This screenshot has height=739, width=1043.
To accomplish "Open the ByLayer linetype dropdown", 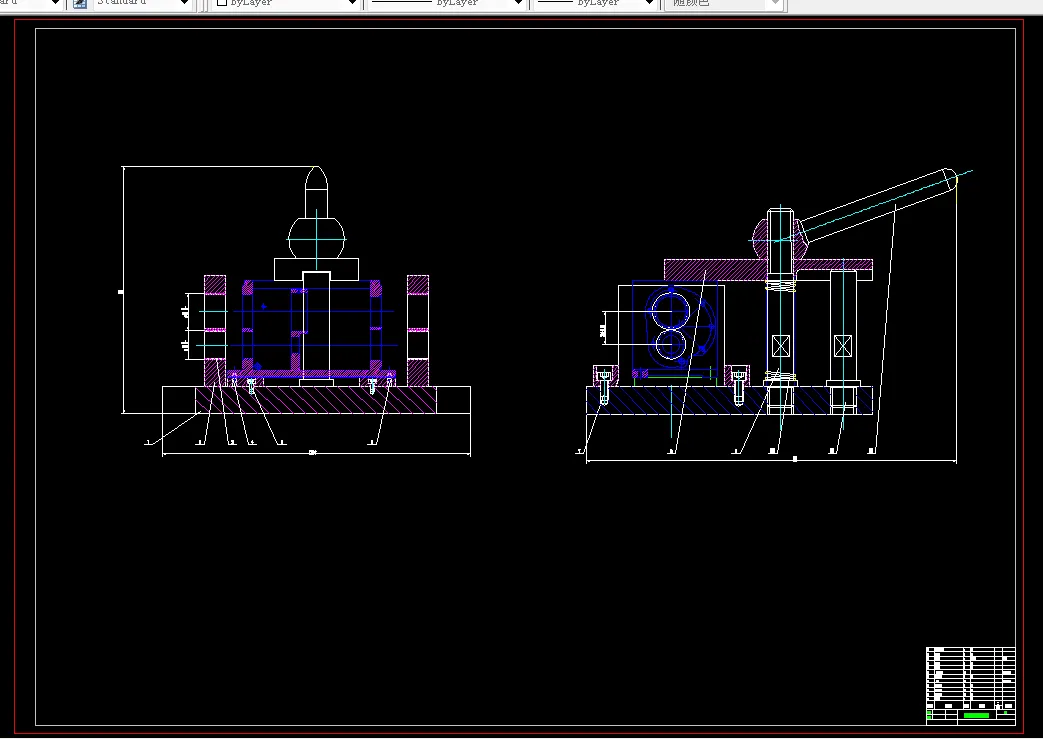I will (518, 3).
